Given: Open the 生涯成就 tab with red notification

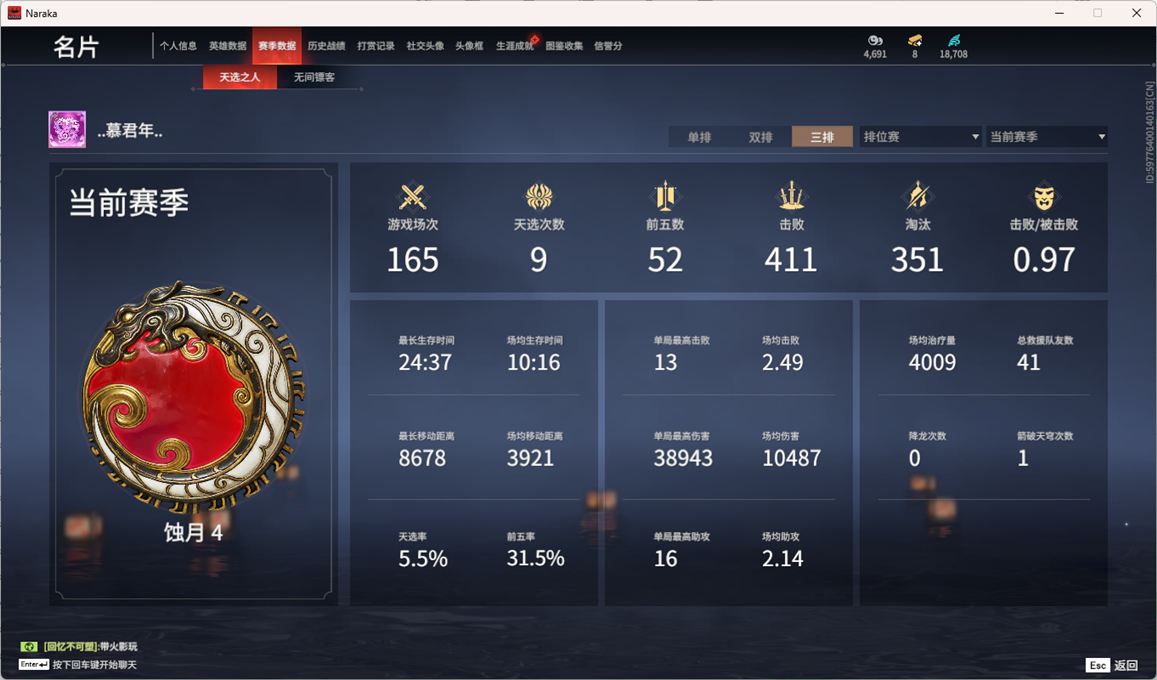Looking at the screenshot, I should click(515, 46).
